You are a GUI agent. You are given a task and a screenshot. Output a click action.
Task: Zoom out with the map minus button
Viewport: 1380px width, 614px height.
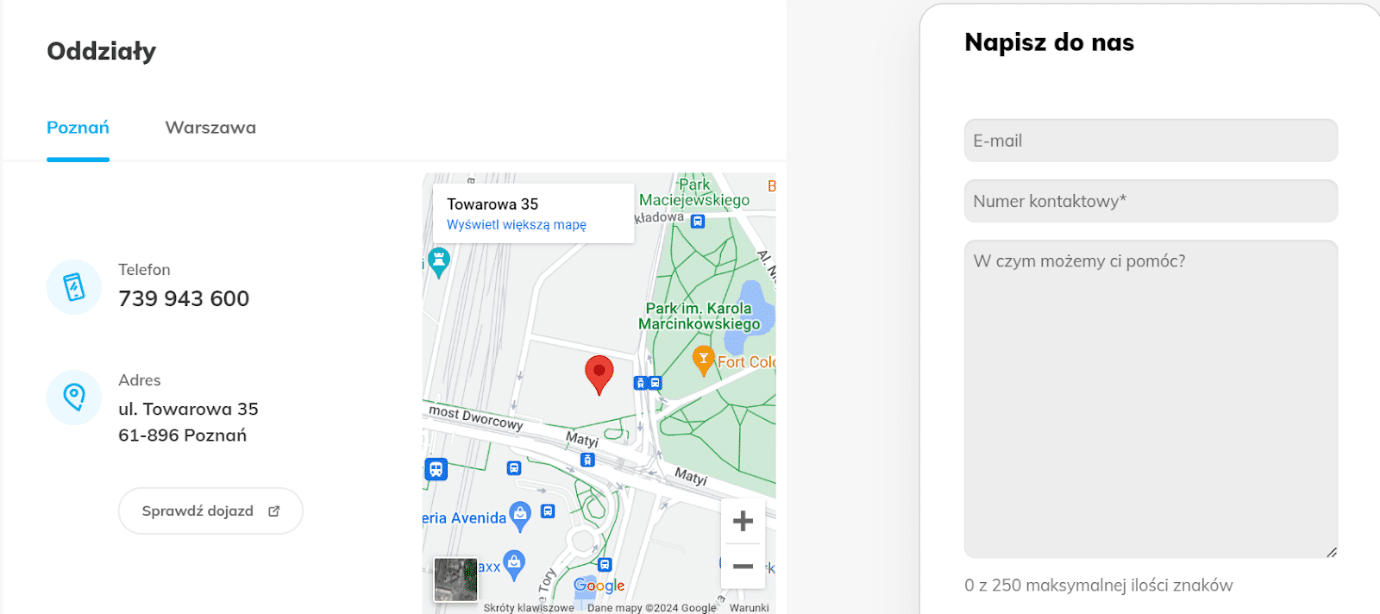coord(743,566)
